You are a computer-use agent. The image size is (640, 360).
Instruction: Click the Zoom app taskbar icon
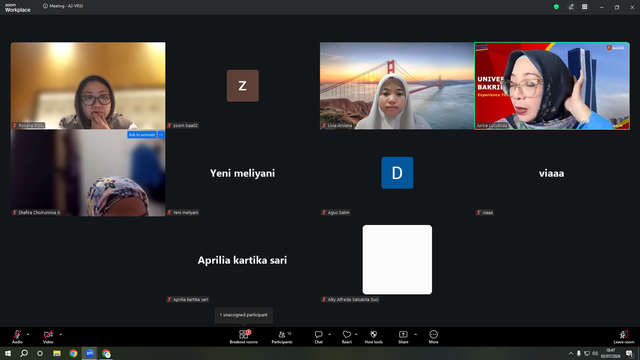[90, 353]
